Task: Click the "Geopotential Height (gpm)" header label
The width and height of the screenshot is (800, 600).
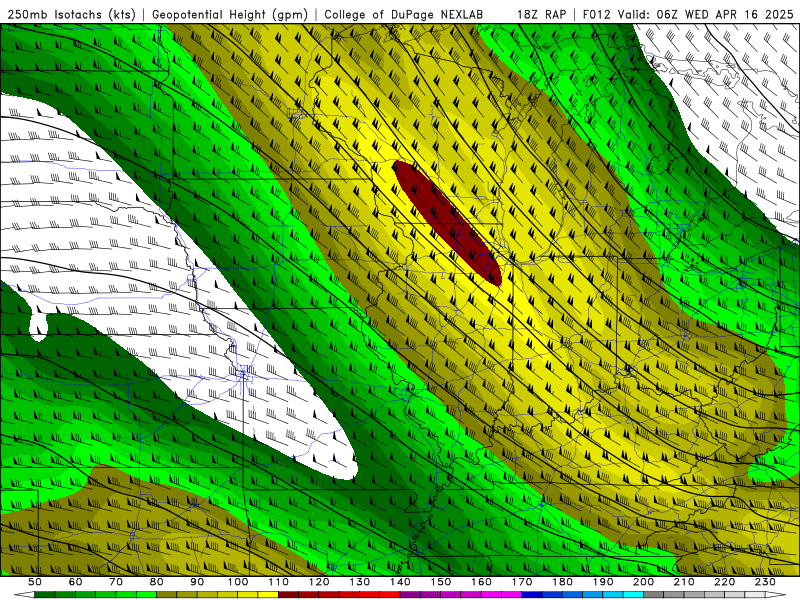Action: tap(230, 14)
